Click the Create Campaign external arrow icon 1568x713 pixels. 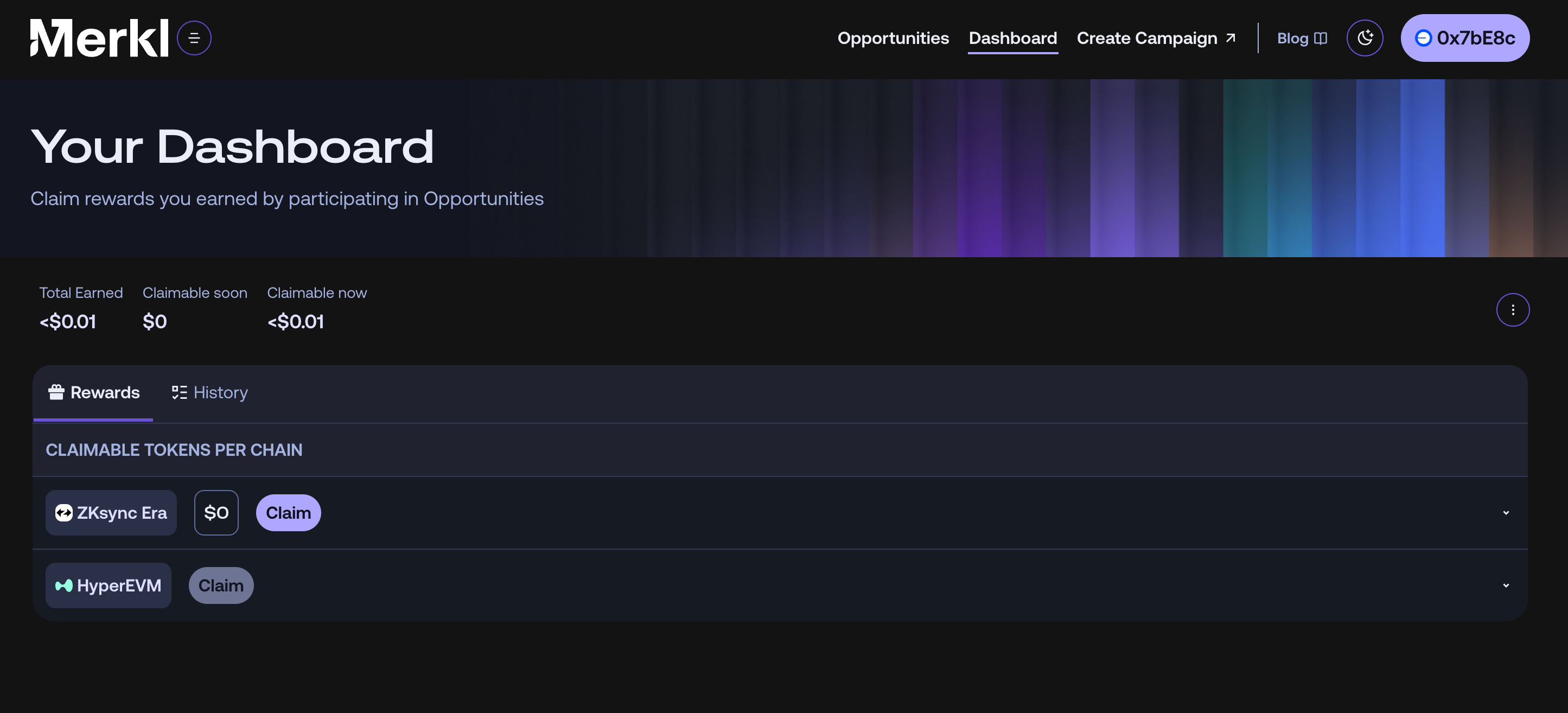(x=1230, y=38)
